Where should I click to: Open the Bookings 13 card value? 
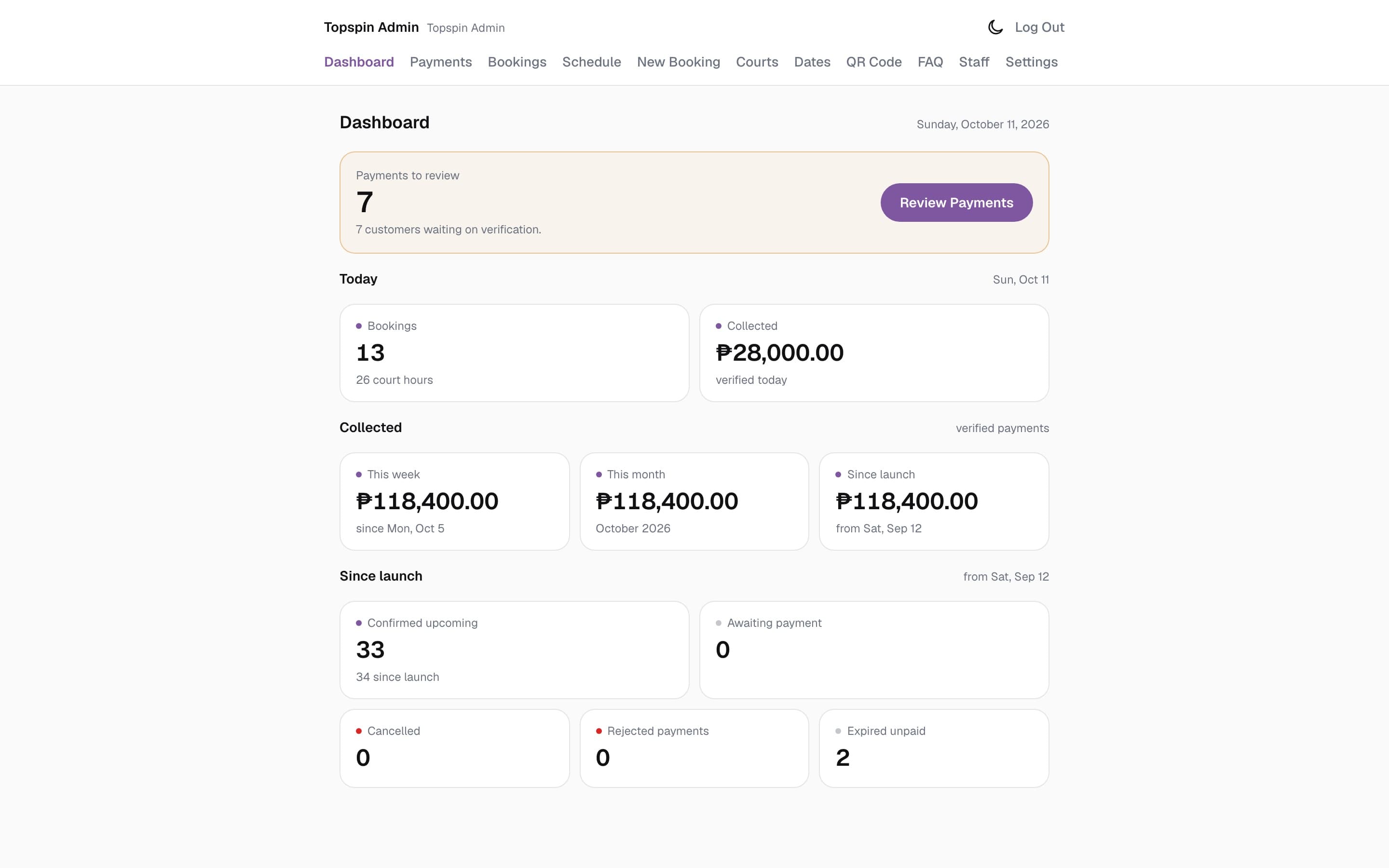(370, 353)
